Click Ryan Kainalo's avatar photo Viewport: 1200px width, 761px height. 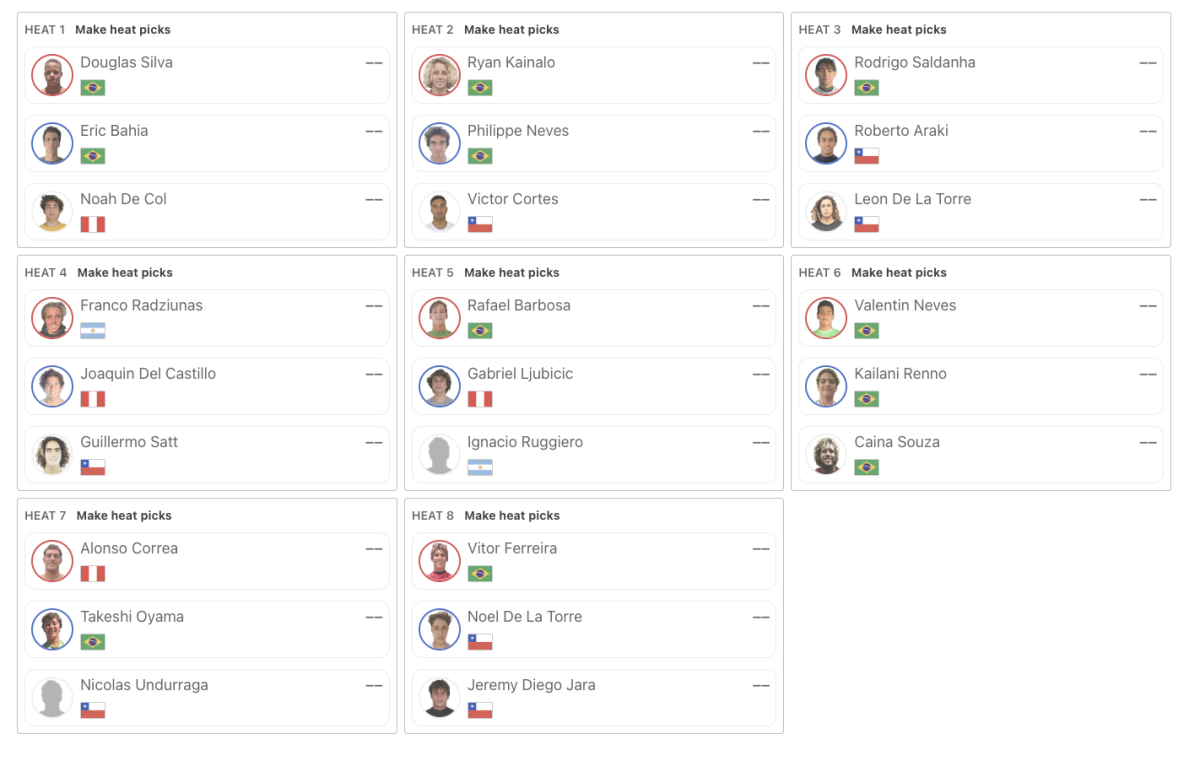pos(439,75)
